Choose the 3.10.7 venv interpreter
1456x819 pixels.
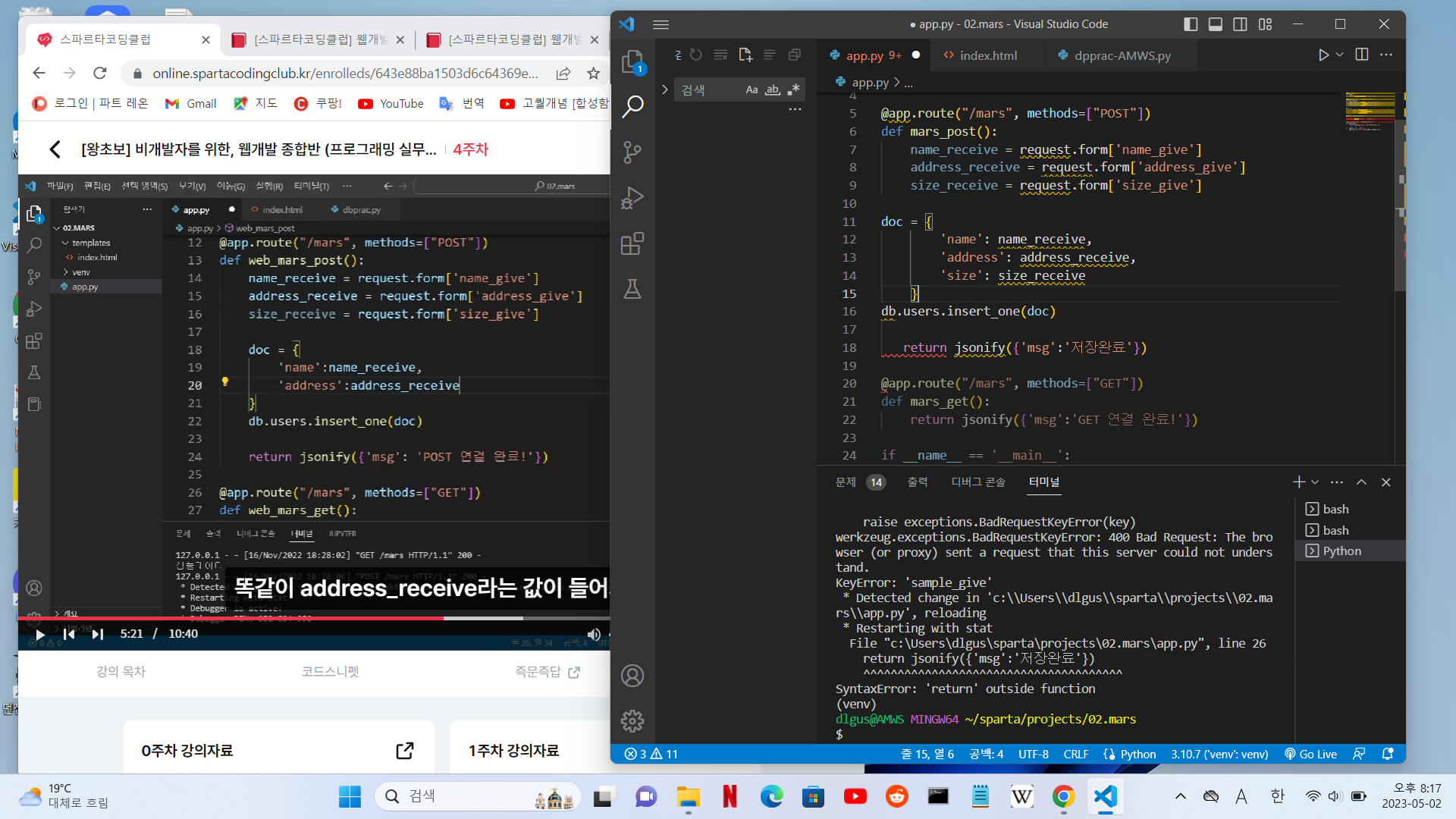tap(1219, 754)
